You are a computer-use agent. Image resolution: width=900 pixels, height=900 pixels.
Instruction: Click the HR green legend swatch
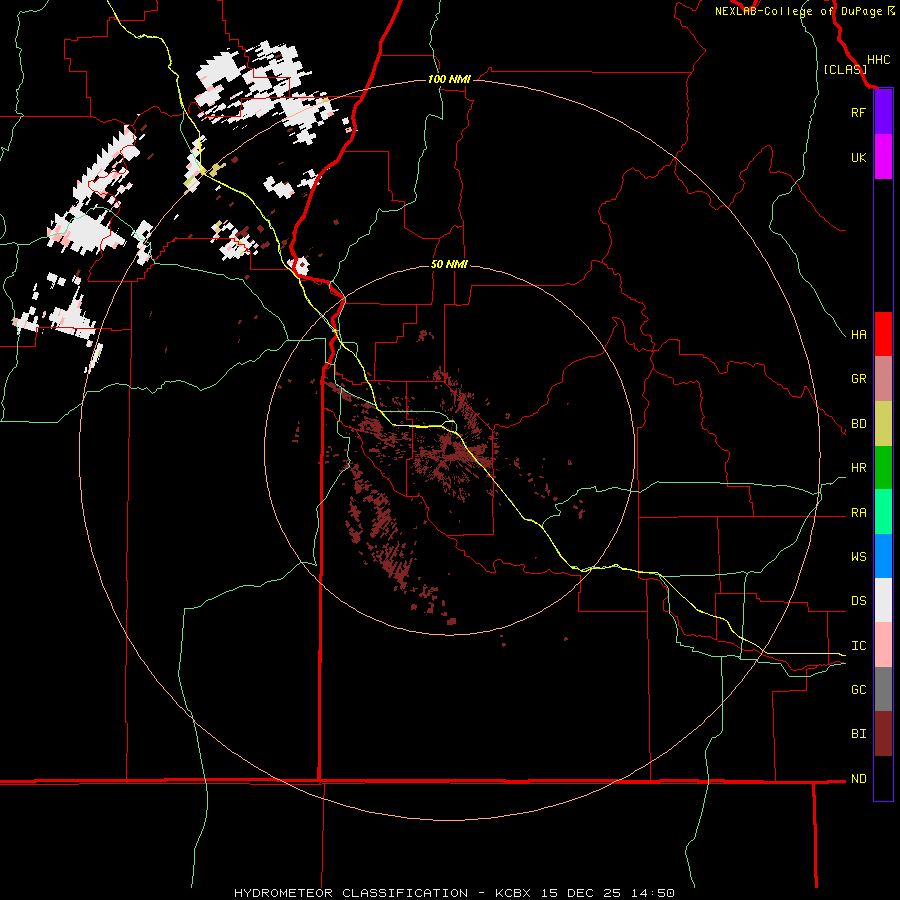pos(883,468)
